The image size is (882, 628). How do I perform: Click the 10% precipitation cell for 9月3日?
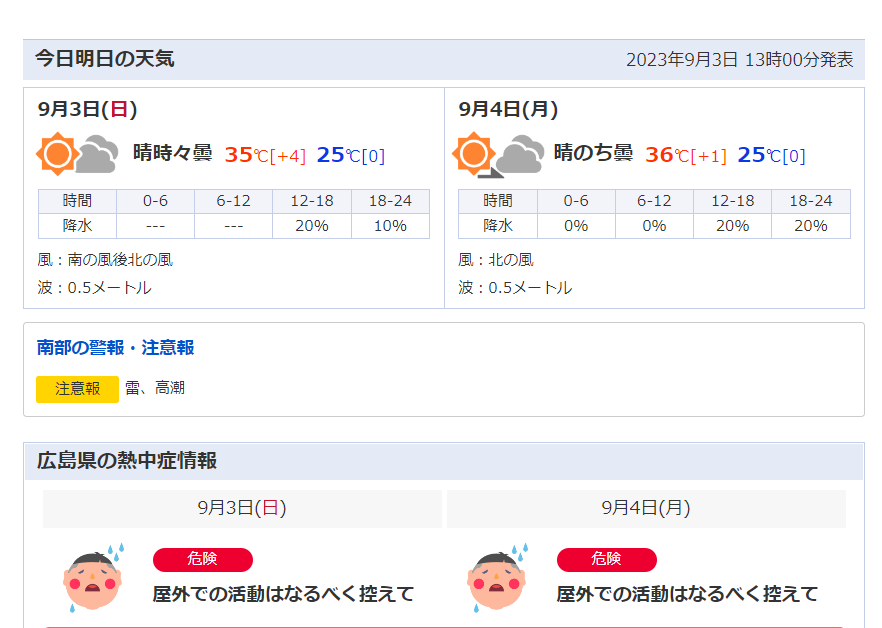coord(390,226)
